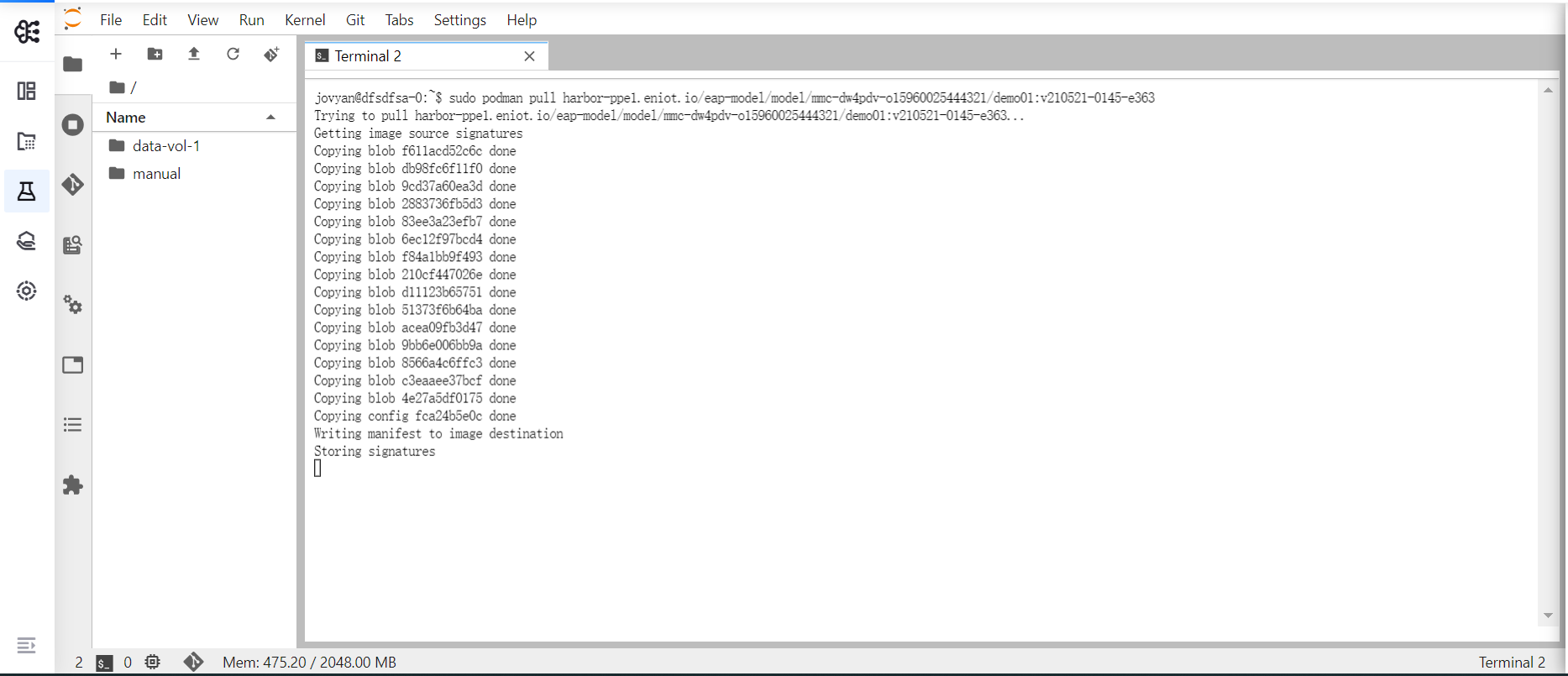
Task: Click the Terminal 2 label in status bar
Action: [1512, 663]
